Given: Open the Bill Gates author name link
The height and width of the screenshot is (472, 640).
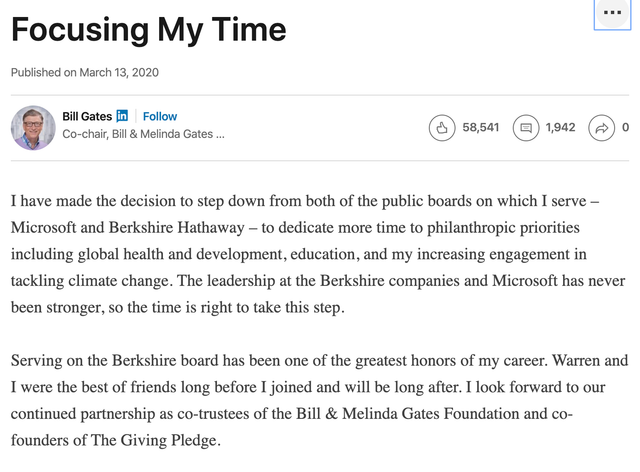Looking at the screenshot, I should pos(87,117).
